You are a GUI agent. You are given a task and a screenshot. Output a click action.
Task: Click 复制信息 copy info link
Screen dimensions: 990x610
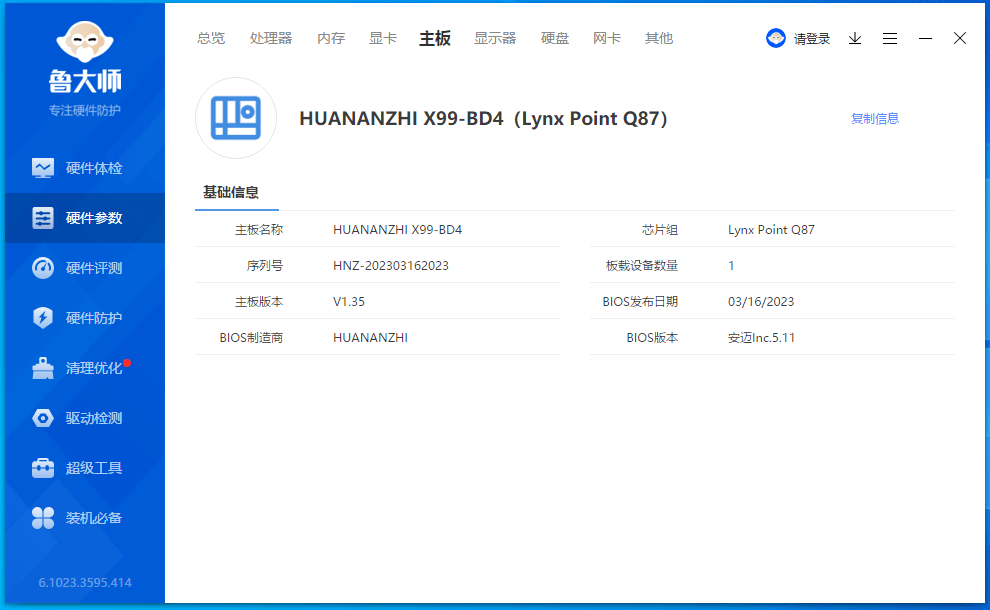874,119
